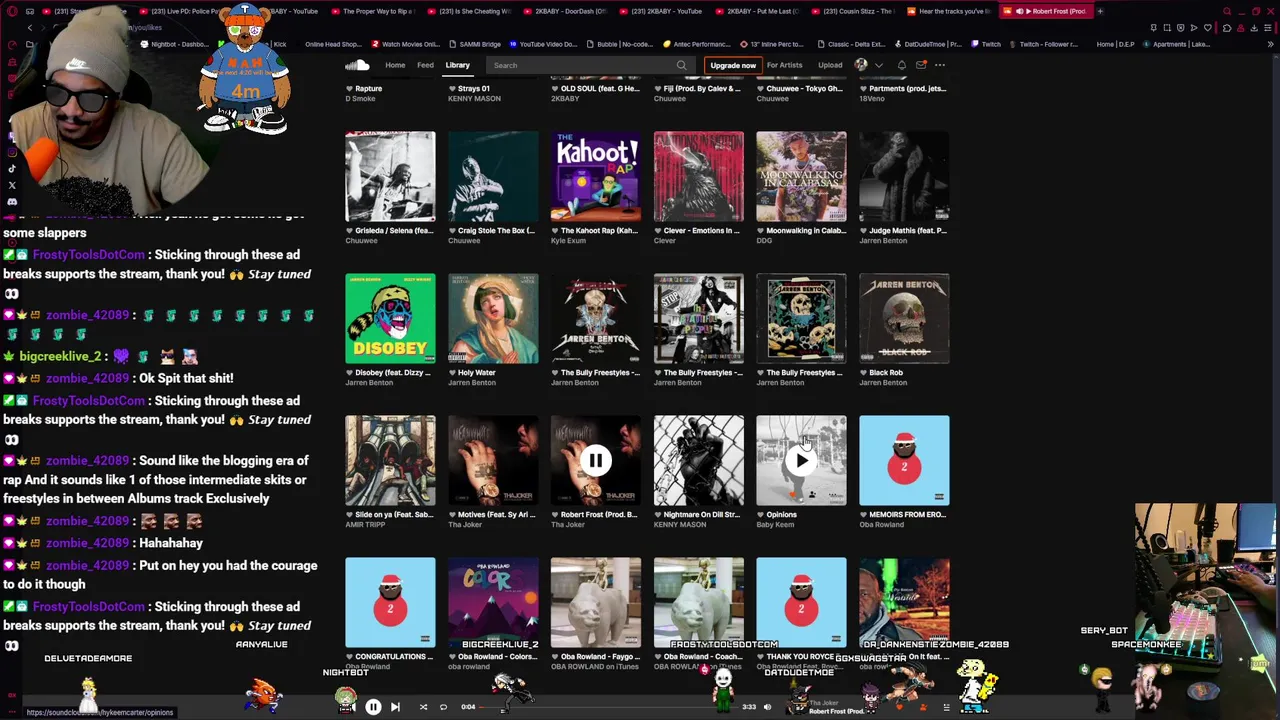Unlike the Rapture track heart
This screenshot has width=1280, height=720.
click(349, 89)
